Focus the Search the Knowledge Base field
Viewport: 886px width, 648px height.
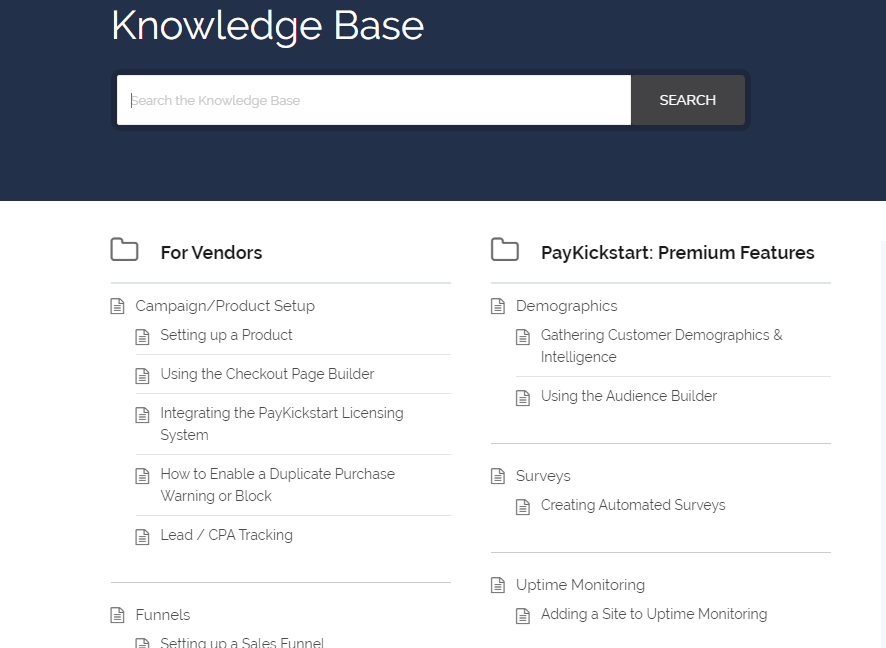(x=373, y=100)
